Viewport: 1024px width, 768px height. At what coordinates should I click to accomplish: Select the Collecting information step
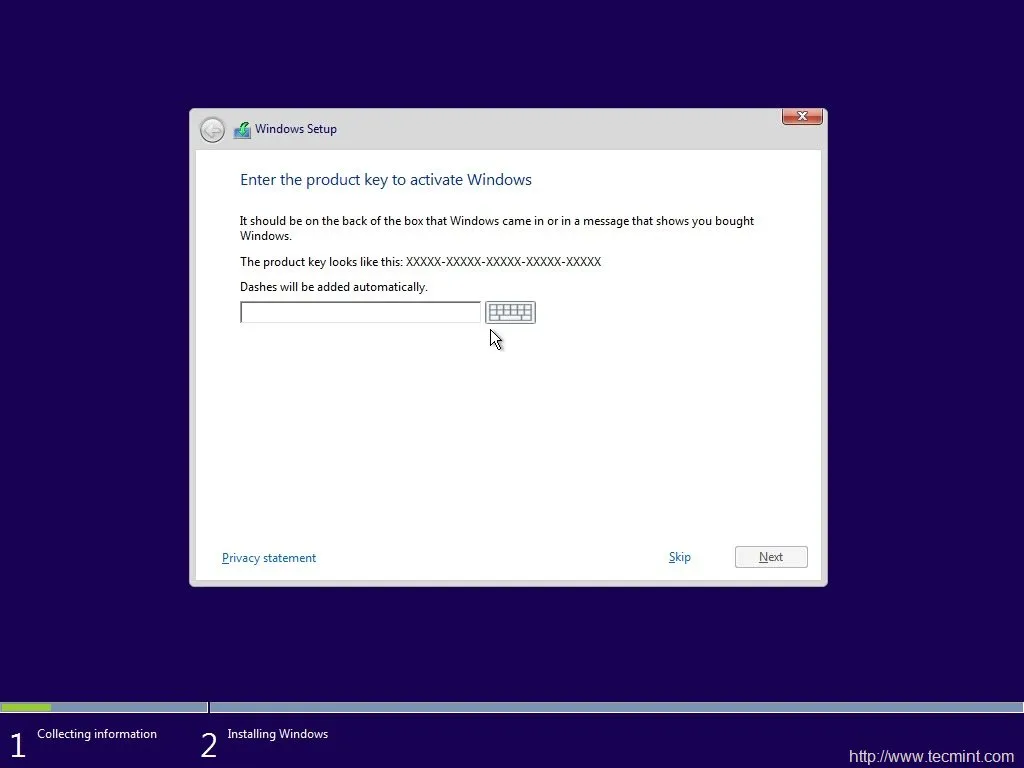[96, 733]
